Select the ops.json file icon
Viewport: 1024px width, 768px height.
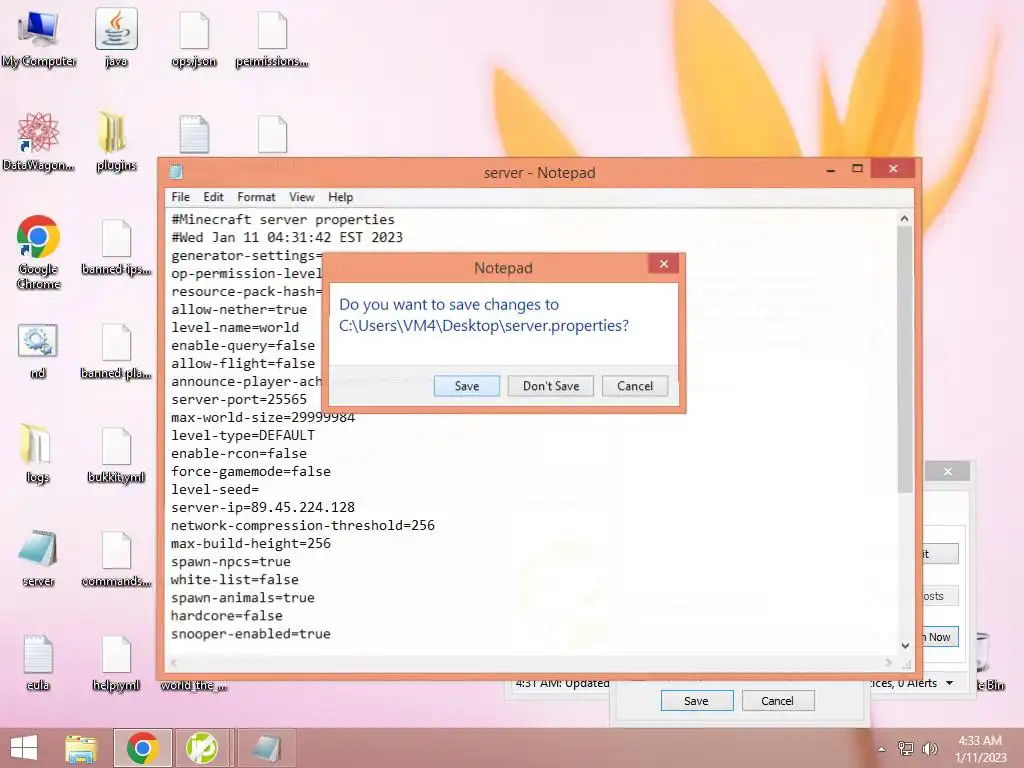click(x=194, y=39)
